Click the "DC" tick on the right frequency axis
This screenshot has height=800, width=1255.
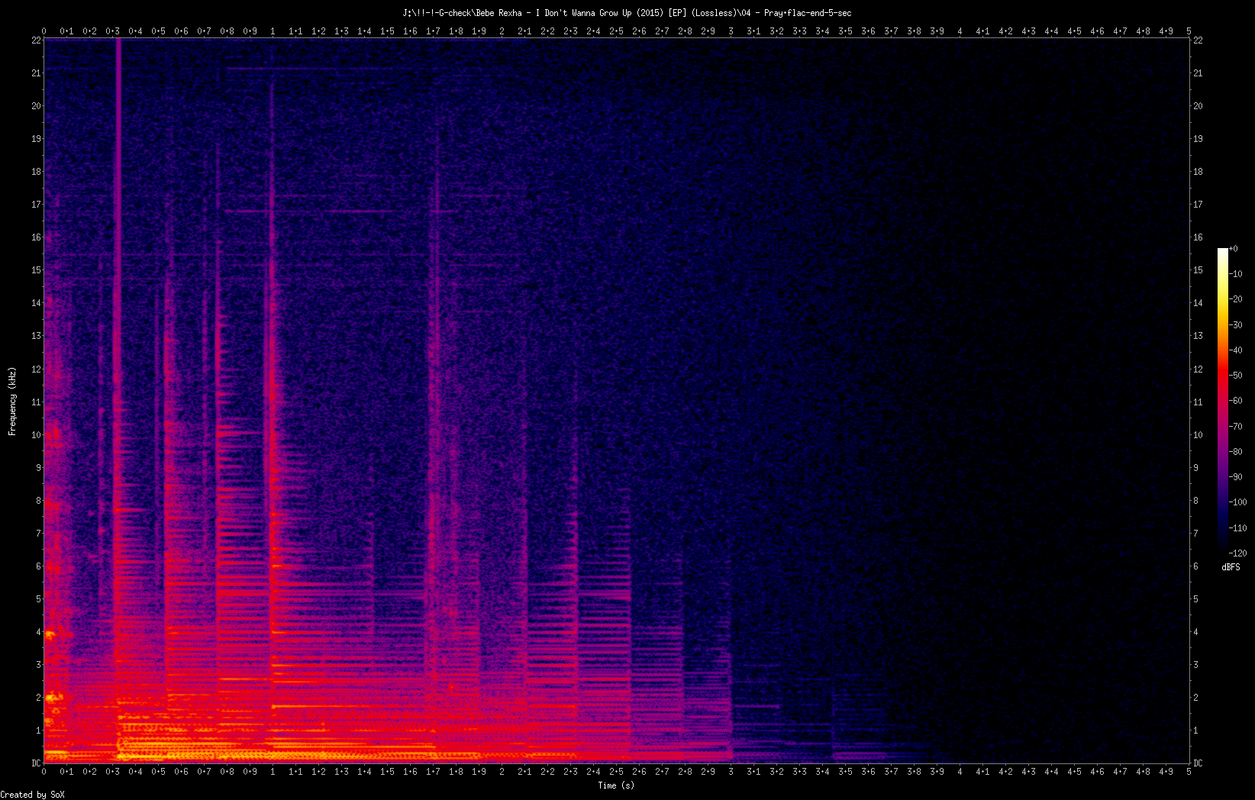[1199, 763]
